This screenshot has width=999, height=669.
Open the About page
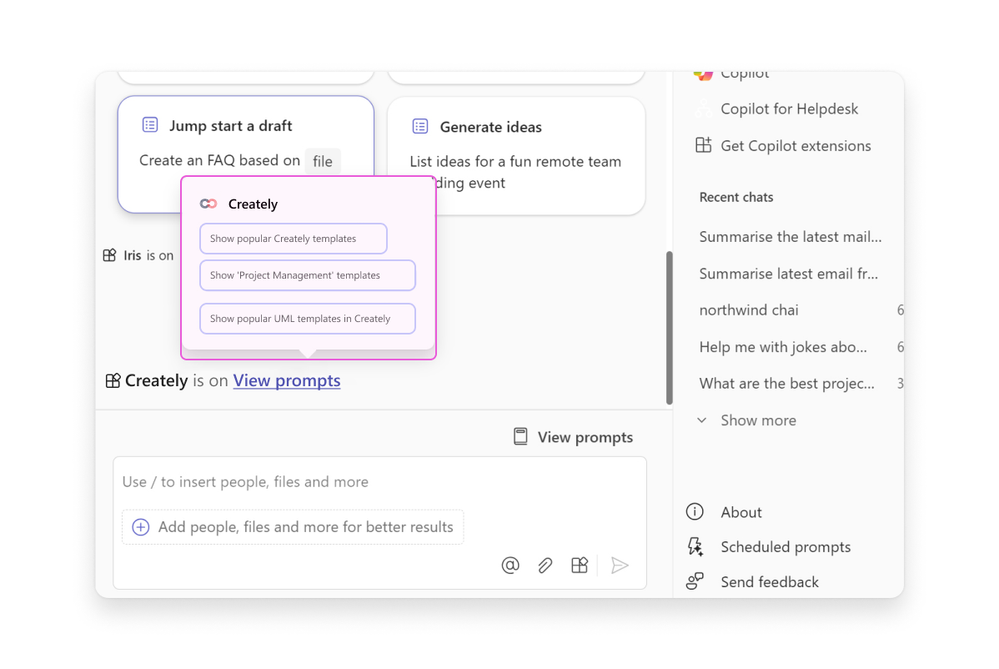pyautogui.click(x=740, y=512)
